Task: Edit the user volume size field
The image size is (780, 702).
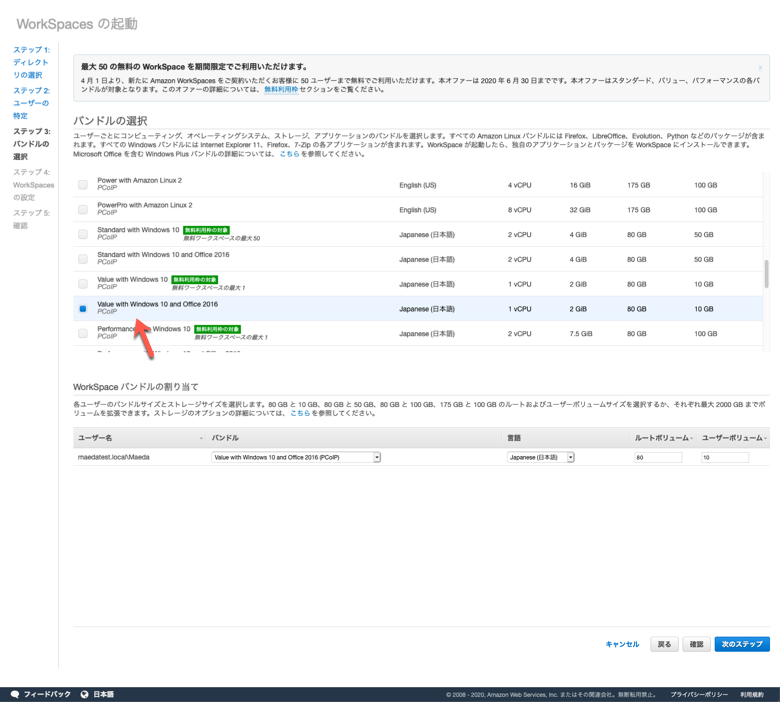Action: tap(725, 457)
